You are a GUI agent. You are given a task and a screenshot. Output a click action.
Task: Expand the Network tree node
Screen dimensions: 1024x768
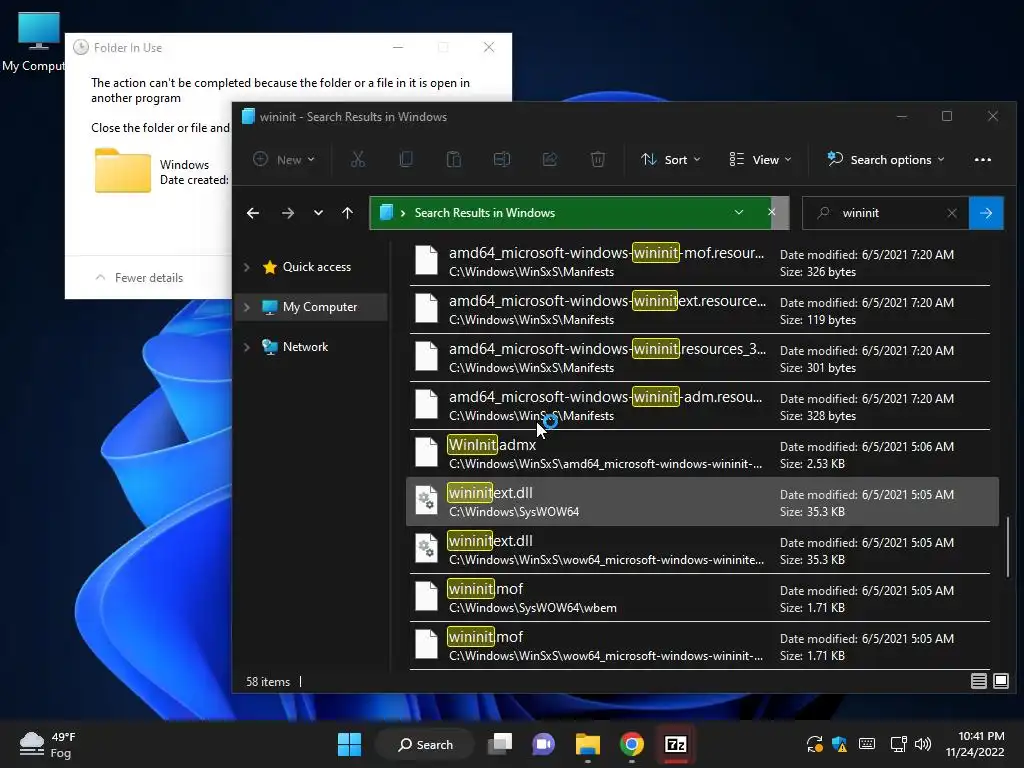click(x=247, y=347)
